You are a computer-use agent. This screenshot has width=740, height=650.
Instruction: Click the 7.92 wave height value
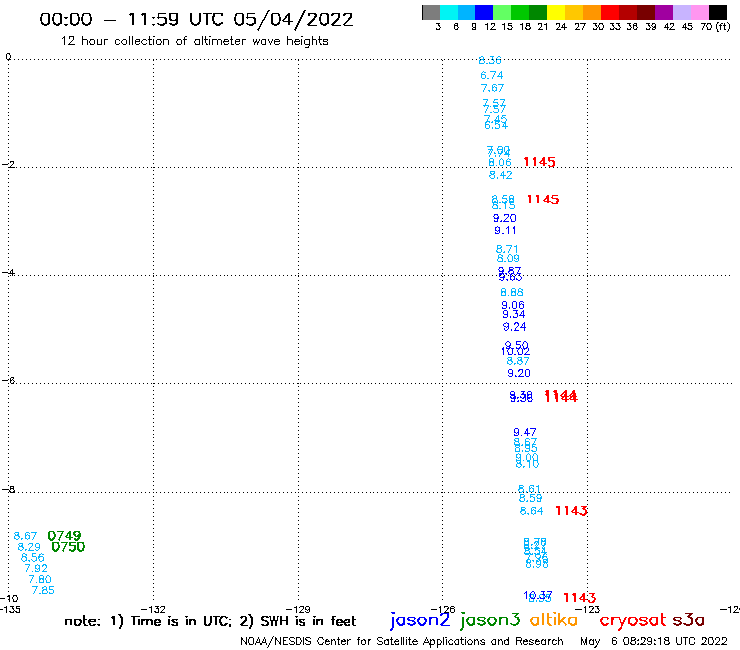coord(36,568)
